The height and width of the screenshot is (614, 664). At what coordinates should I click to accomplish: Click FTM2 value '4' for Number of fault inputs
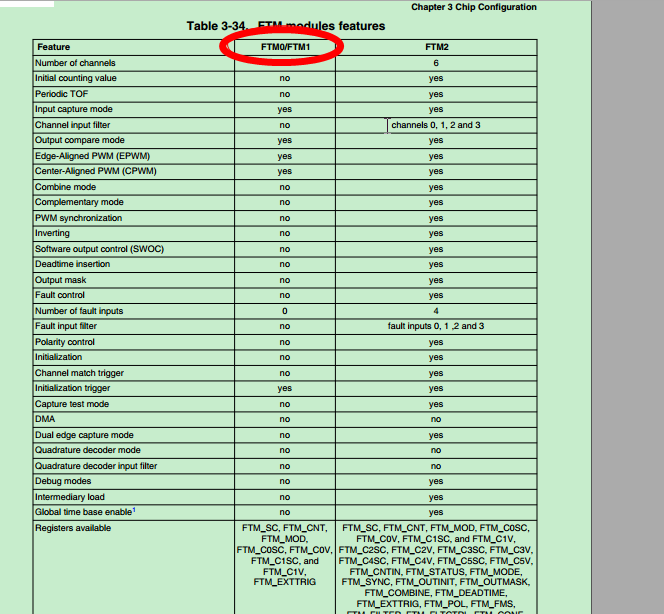tap(436, 311)
